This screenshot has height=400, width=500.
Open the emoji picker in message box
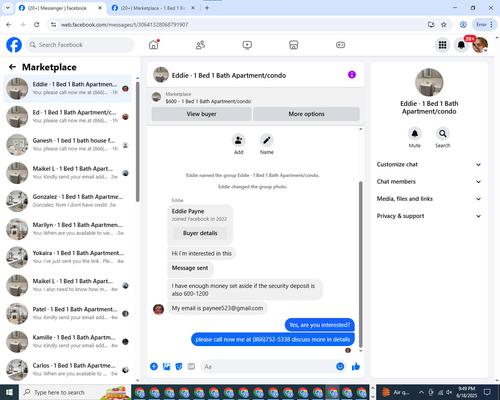point(340,367)
